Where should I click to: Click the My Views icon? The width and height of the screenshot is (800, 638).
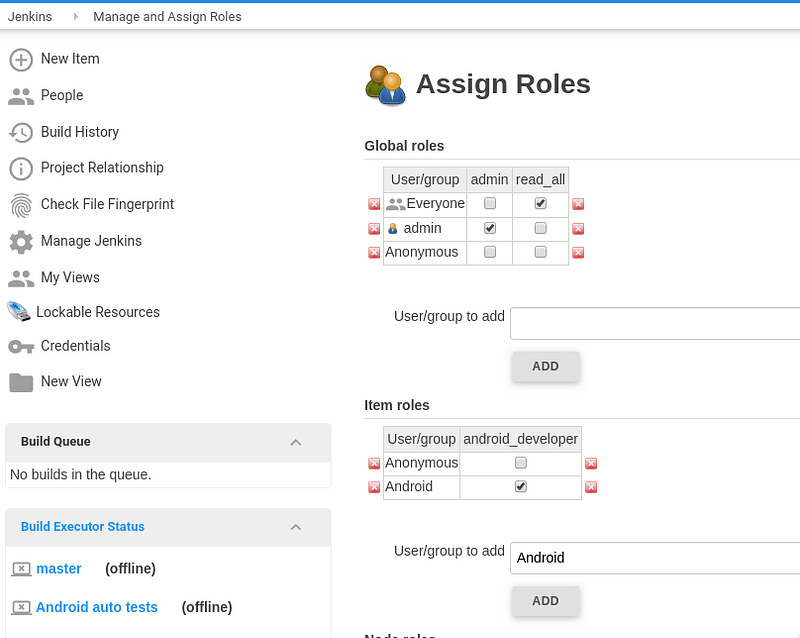21,278
